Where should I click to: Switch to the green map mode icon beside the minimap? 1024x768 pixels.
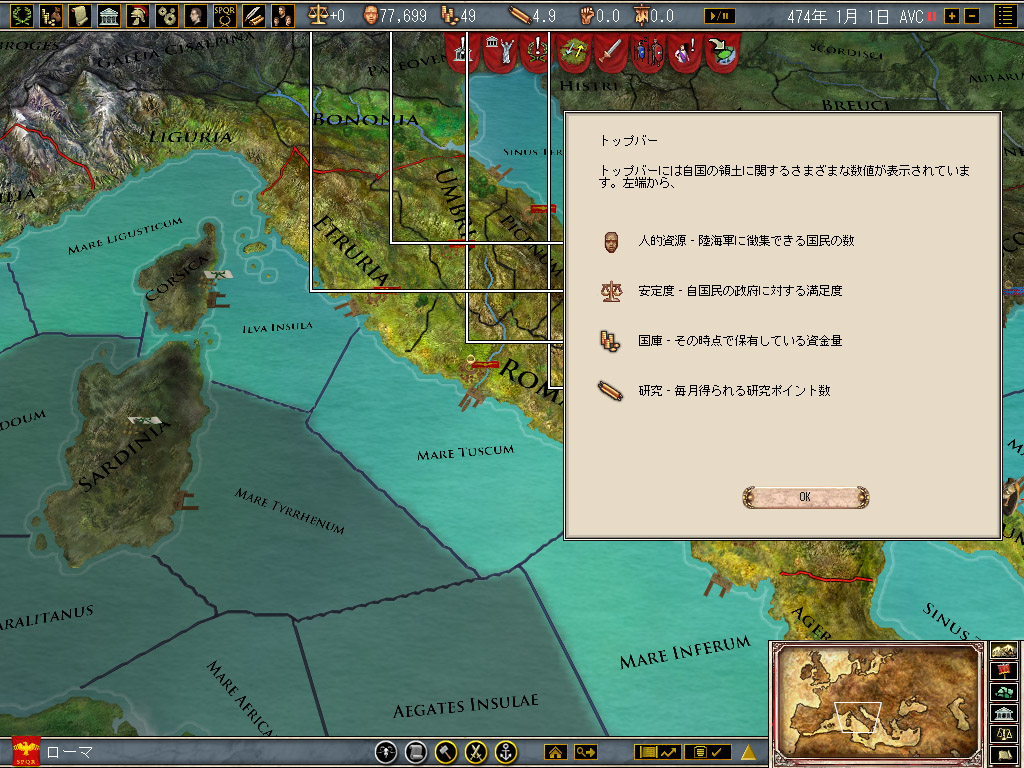[x=1004, y=692]
